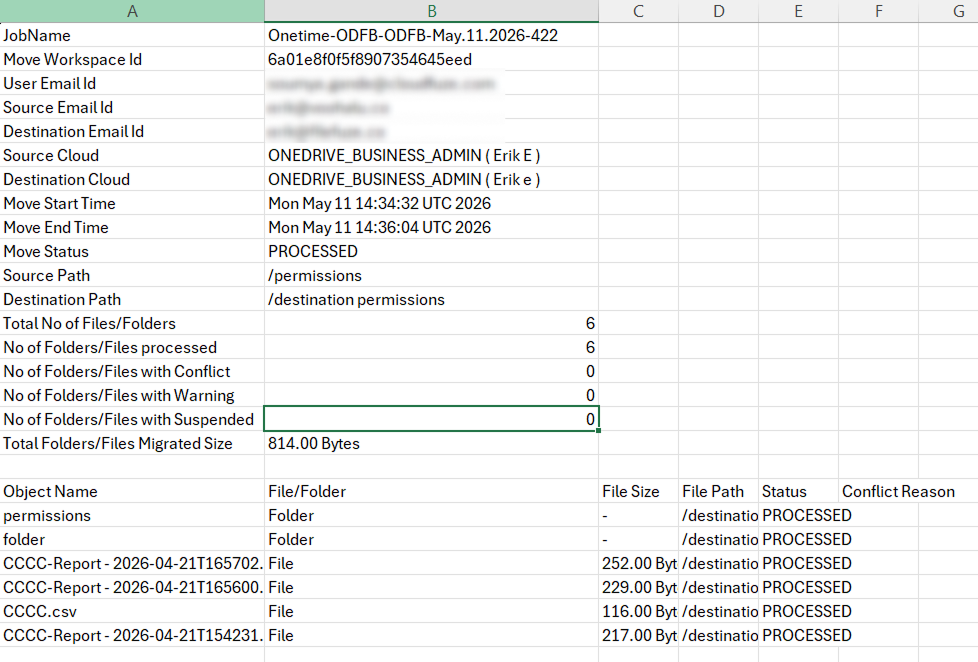Click the Move Workspace Id label

point(72,59)
